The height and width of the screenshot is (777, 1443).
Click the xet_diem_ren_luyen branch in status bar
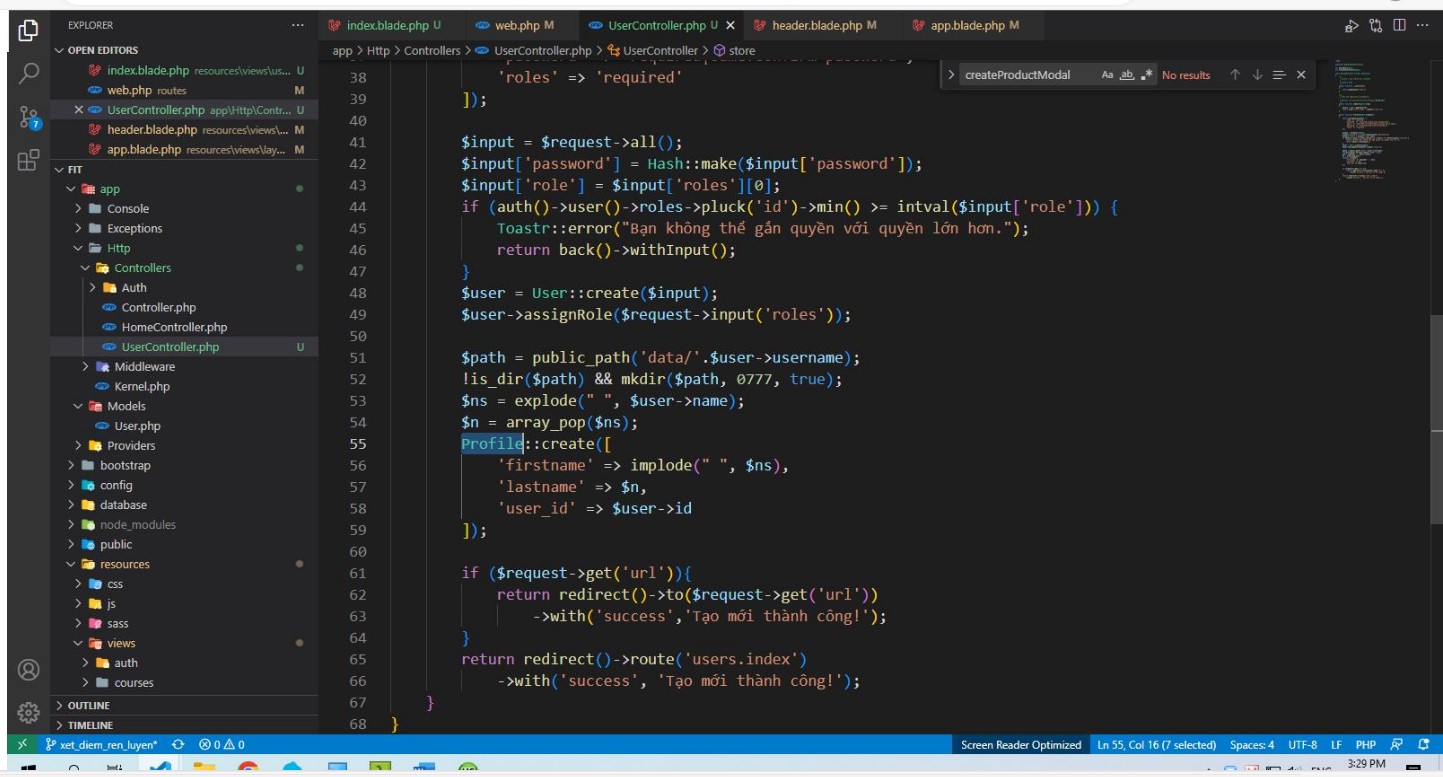click(102, 745)
